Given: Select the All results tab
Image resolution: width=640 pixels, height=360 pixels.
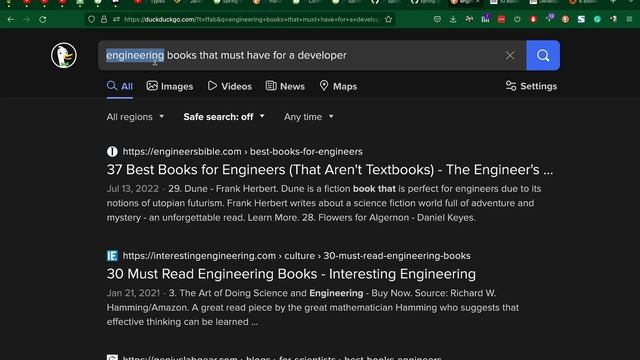Looking at the screenshot, I should coord(120,87).
